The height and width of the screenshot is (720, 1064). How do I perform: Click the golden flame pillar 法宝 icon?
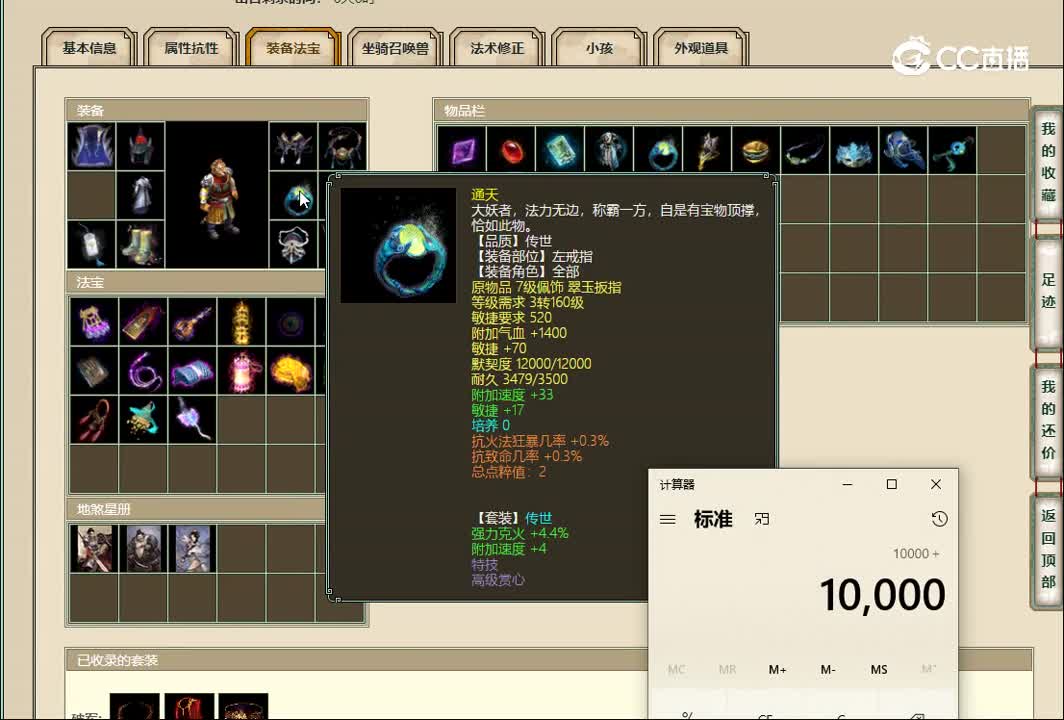coord(242,321)
